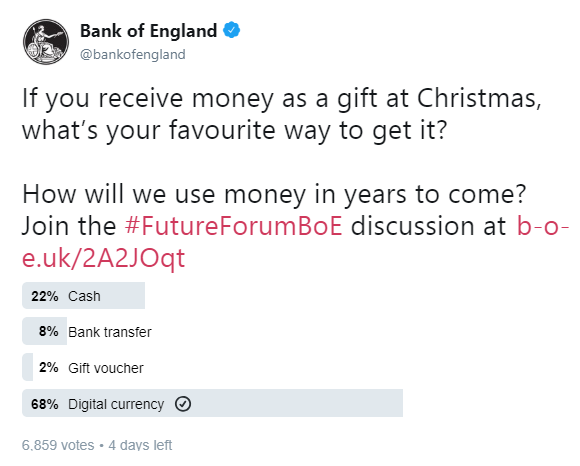The width and height of the screenshot is (580, 466).
Task: Click the 6,859 votes count
Action: pyautogui.click(x=58, y=445)
